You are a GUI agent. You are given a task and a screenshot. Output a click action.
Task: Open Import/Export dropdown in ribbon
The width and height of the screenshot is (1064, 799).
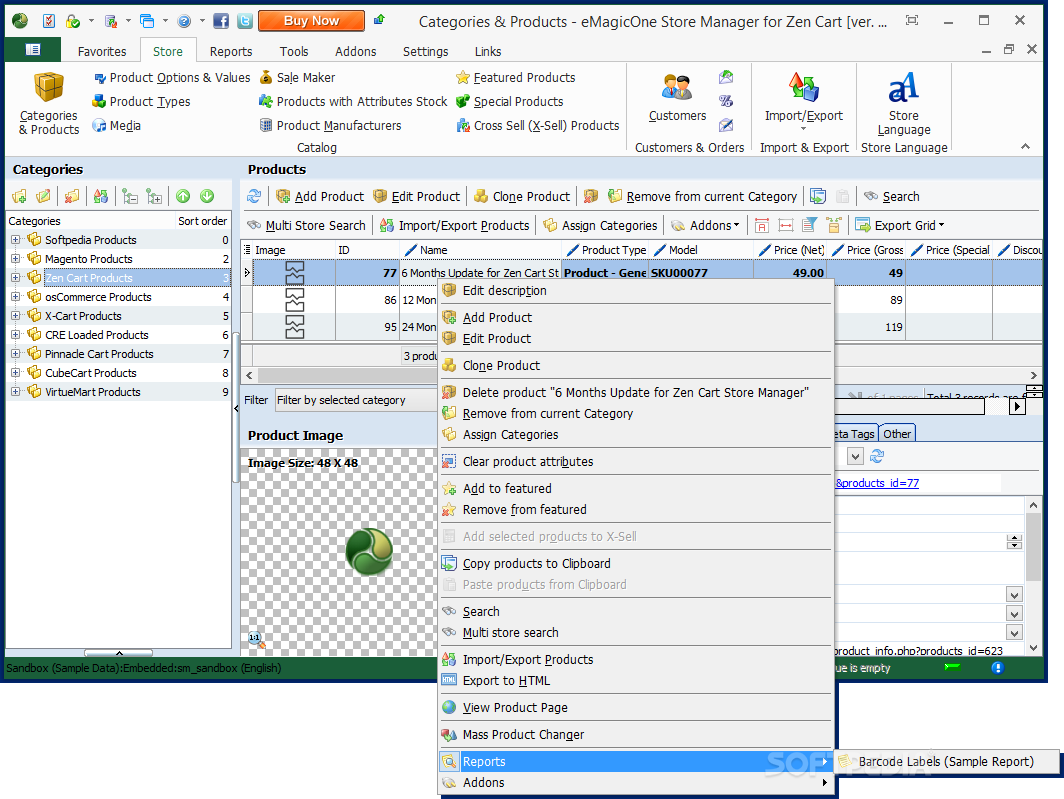click(803, 102)
